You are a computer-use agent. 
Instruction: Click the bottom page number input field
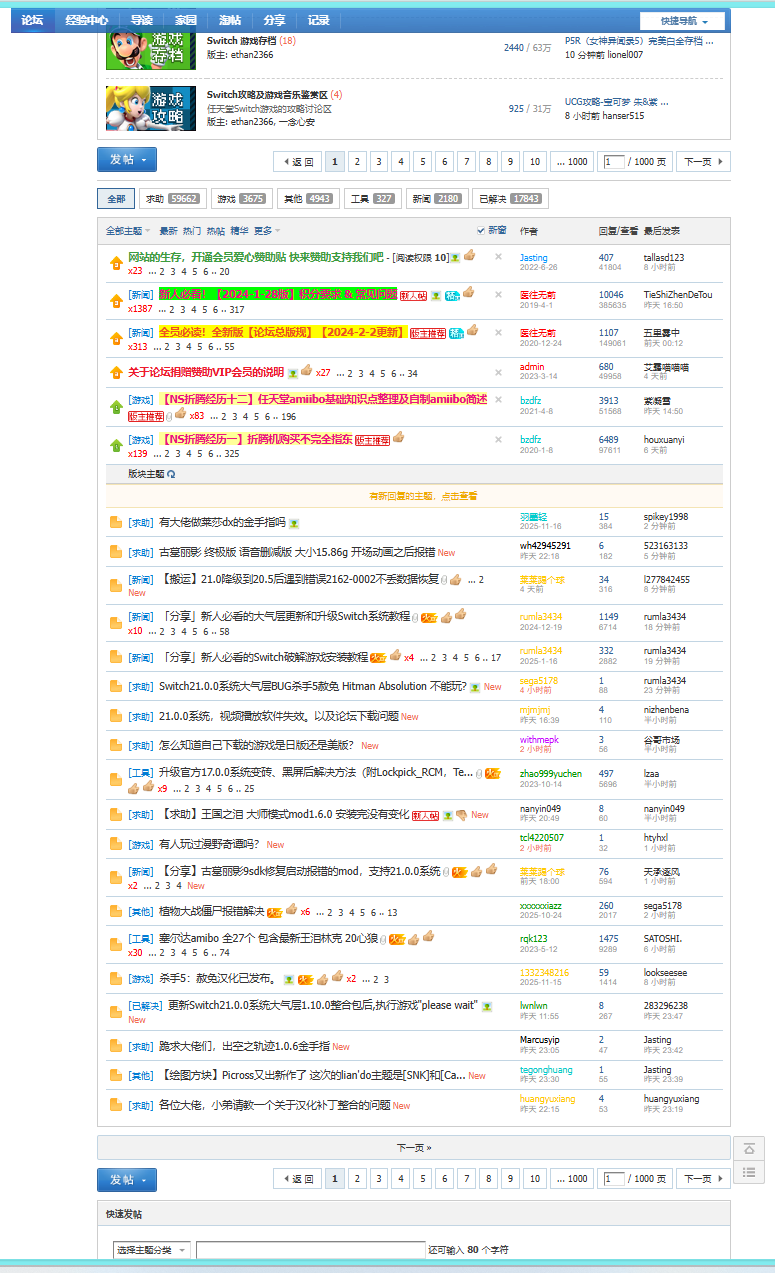614,1179
